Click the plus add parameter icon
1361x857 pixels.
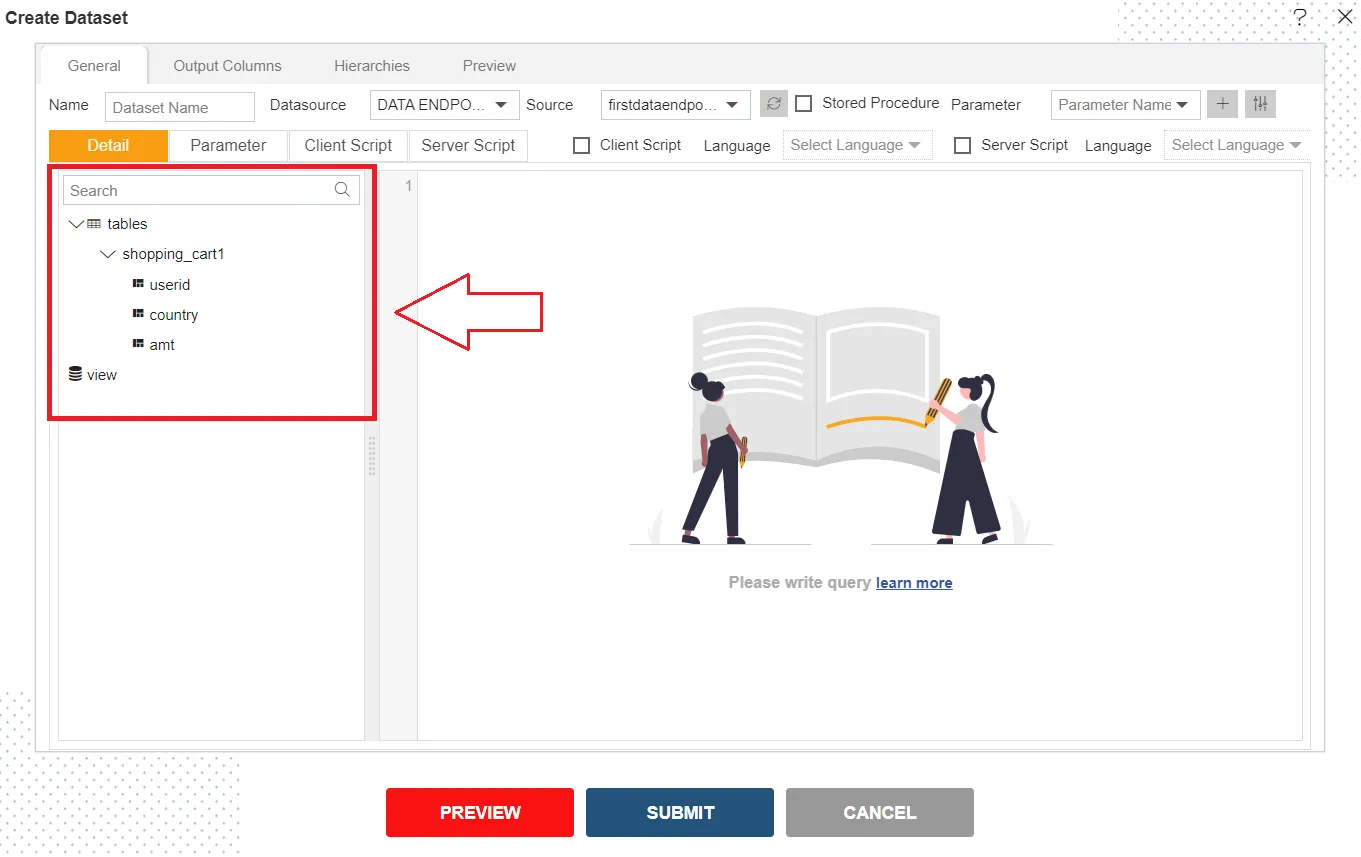pyautogui.click(x=1222, y=104)
